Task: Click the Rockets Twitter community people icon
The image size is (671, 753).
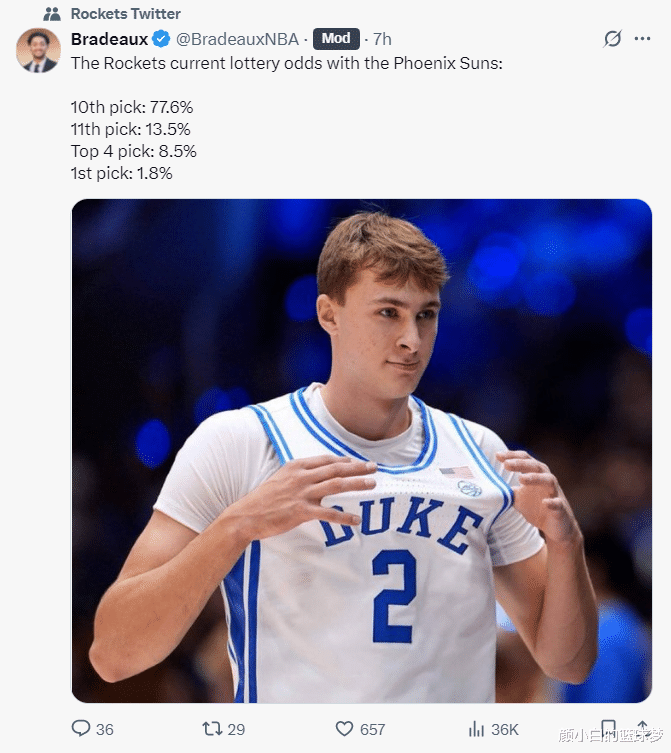Action: (52, 14)
